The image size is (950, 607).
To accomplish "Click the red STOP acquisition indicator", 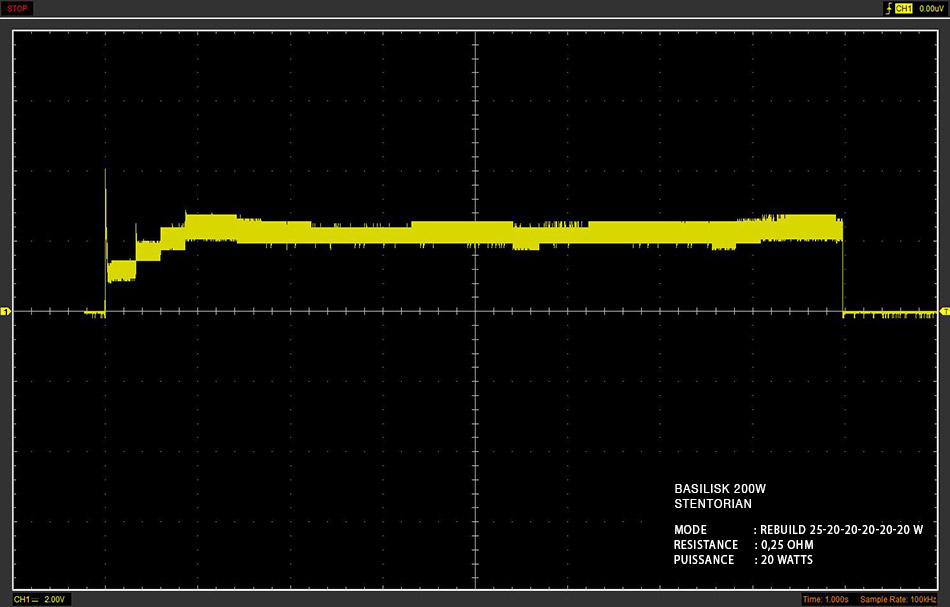I will (17, 8).
